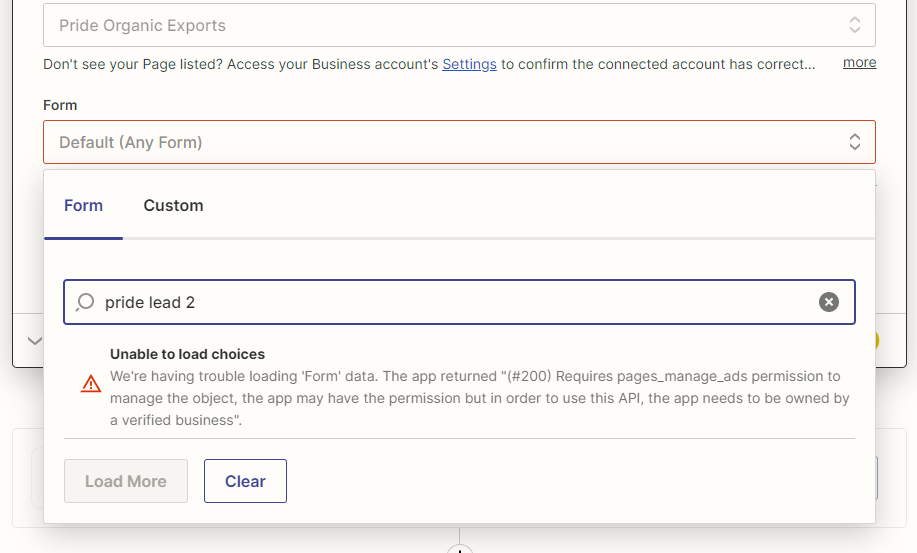Open the Default (Any Form) dropdown
The image size is (917, 553).
click(x=459, y=142)
